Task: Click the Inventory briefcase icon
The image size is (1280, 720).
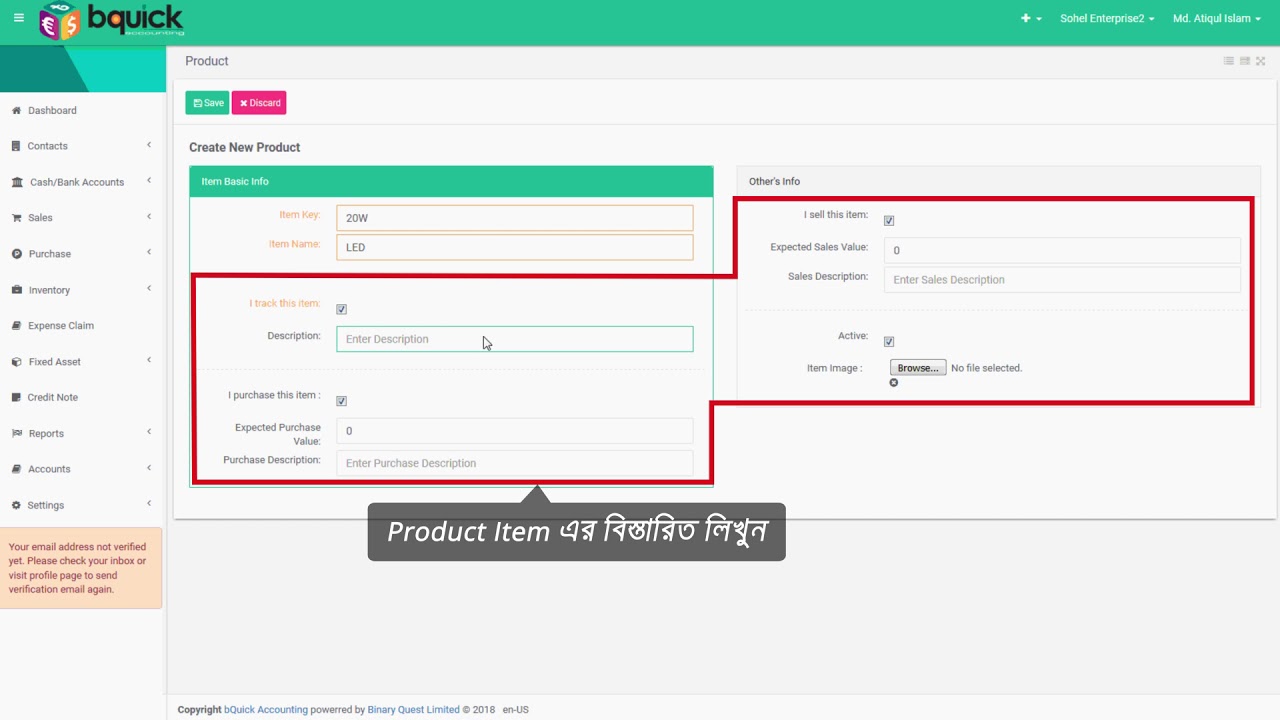Action: (x=17, y=290)
